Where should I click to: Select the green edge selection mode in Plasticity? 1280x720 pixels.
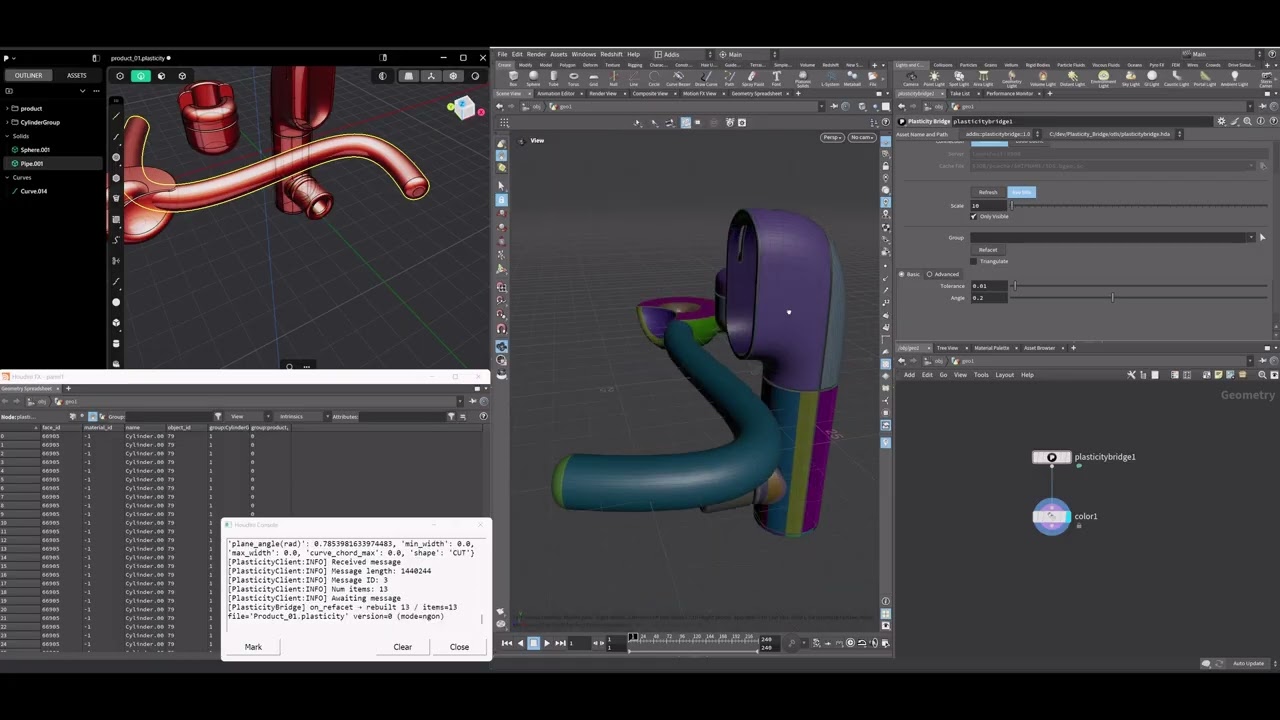(x=141, y=76)
